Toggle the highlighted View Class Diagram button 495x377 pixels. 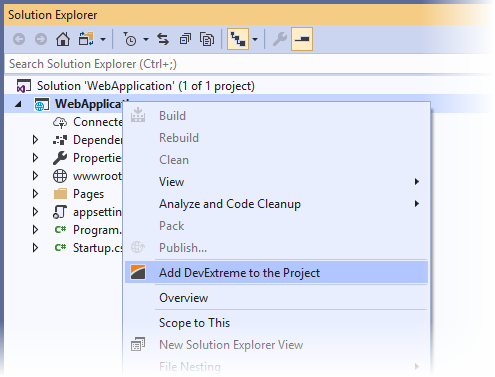point(238,39)
